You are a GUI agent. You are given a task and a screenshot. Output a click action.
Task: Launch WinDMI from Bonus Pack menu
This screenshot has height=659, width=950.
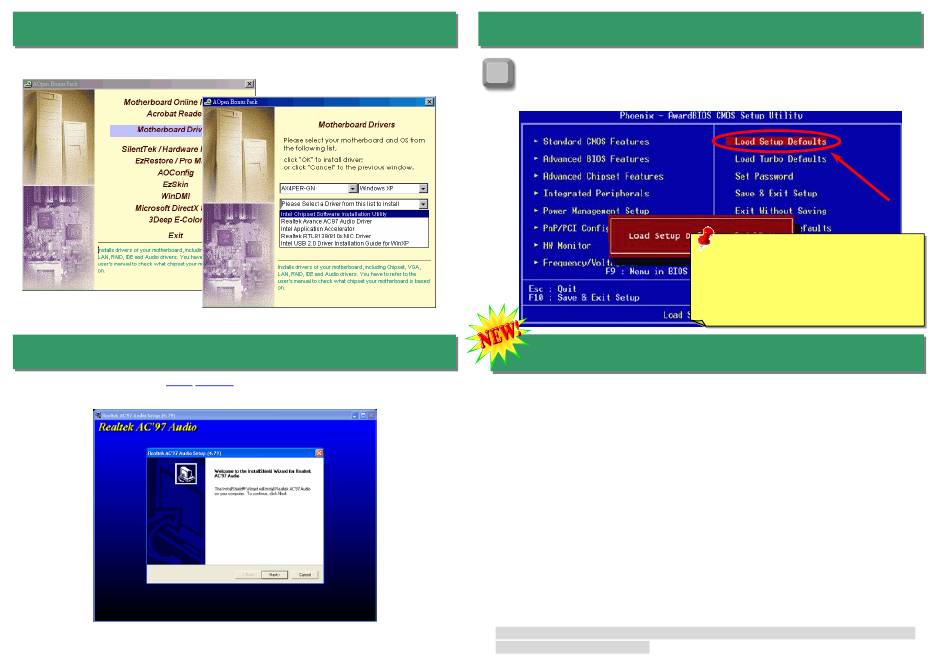(176, 196)
